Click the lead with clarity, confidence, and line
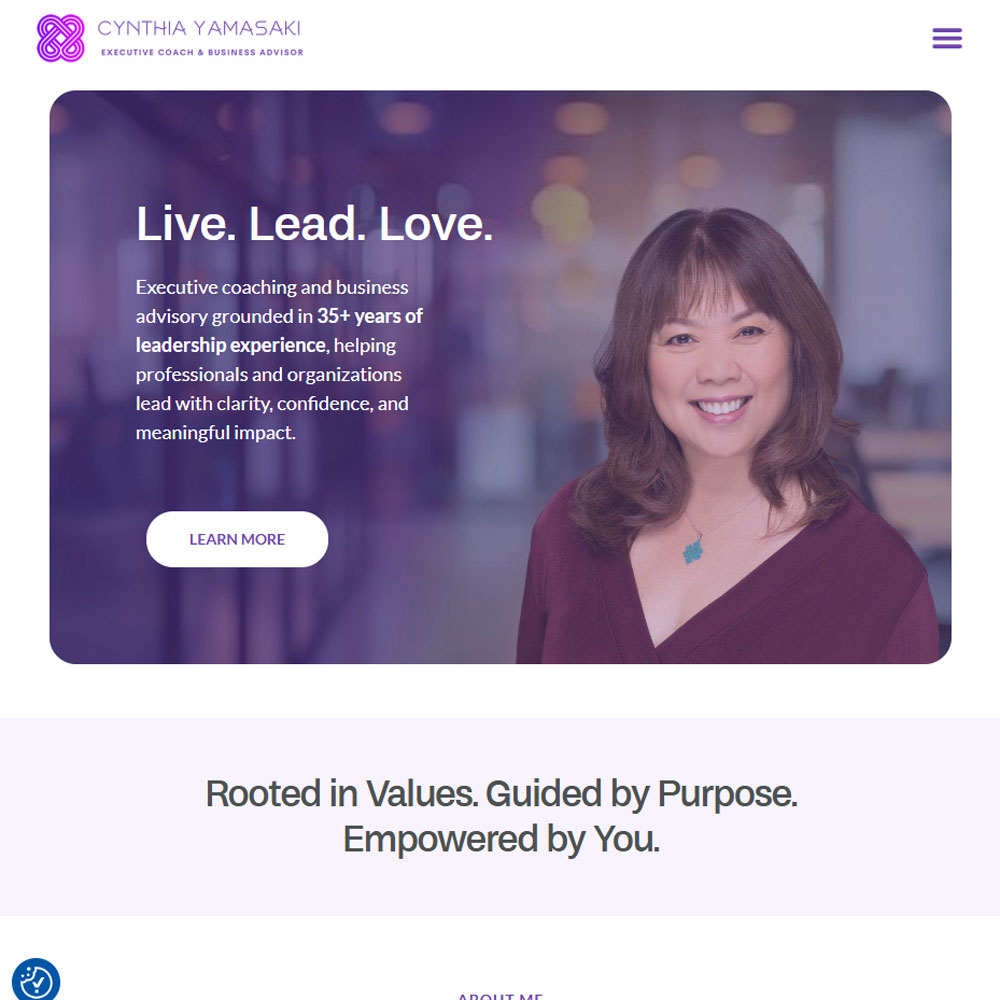The image size is (1000, 1000). [x=272, y=404]
